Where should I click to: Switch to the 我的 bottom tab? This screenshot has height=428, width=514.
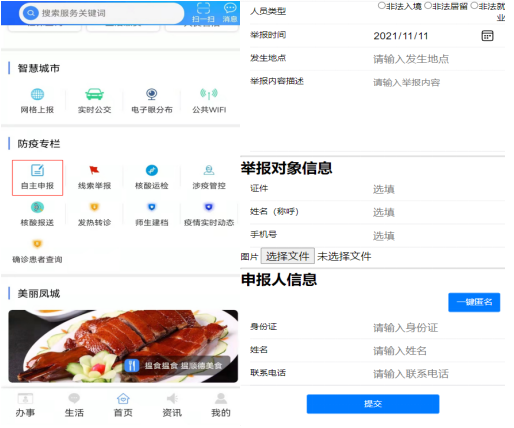[x=221, y=405]
